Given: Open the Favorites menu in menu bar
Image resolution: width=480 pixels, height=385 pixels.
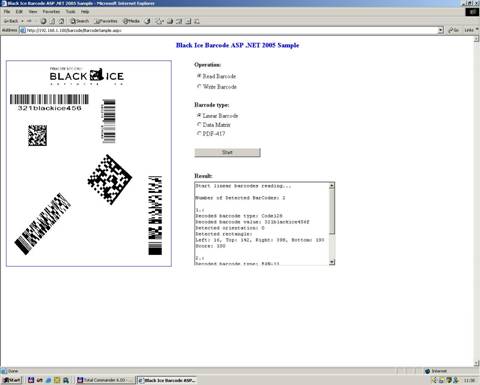Looking at the screenshot, I should click(x=51, y=11).
